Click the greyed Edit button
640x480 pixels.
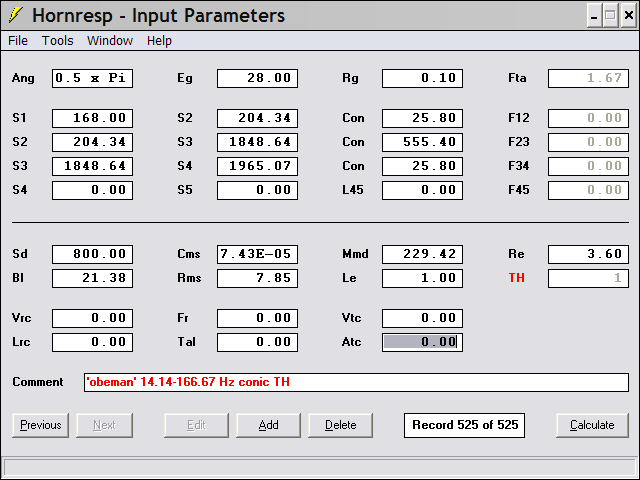(x=196, y=425)
